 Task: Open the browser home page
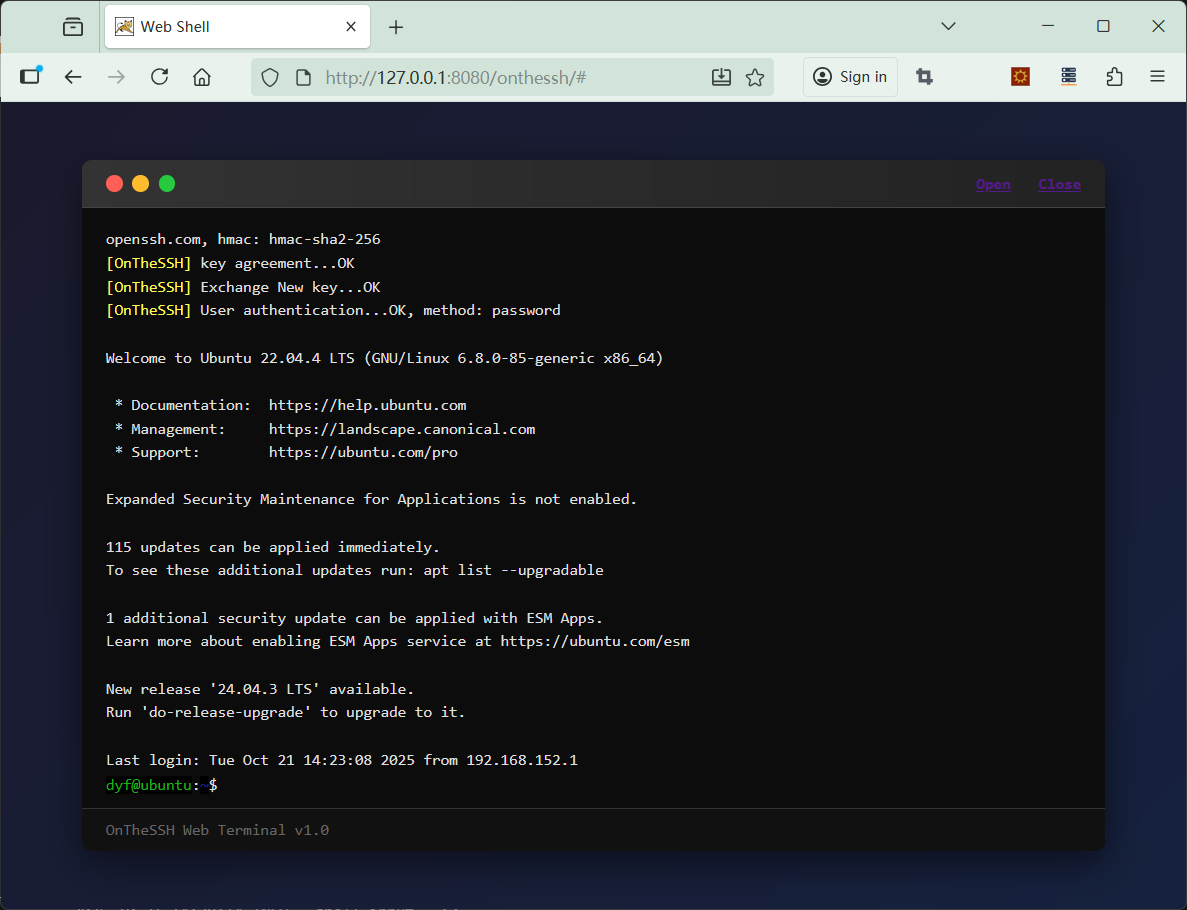pyautogui.click(x=202, y=77)
